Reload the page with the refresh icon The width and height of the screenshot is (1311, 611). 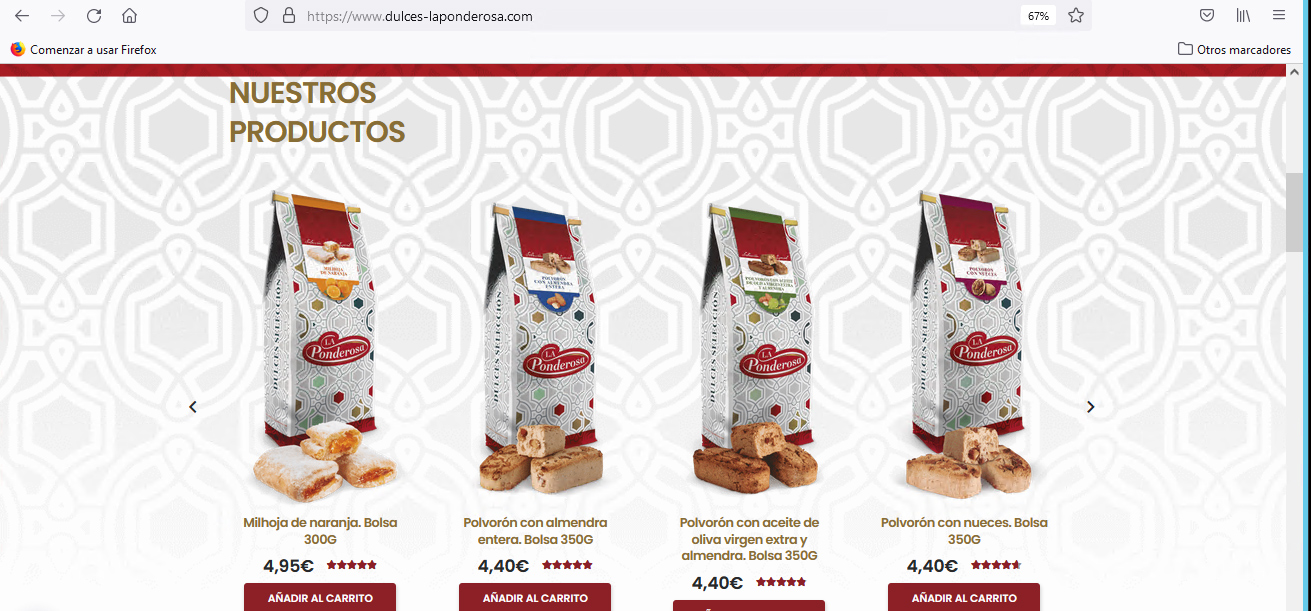[94, 16]
